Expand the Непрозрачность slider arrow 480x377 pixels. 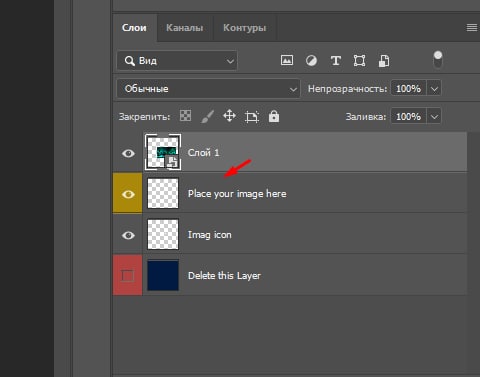(x=434, y=89)
